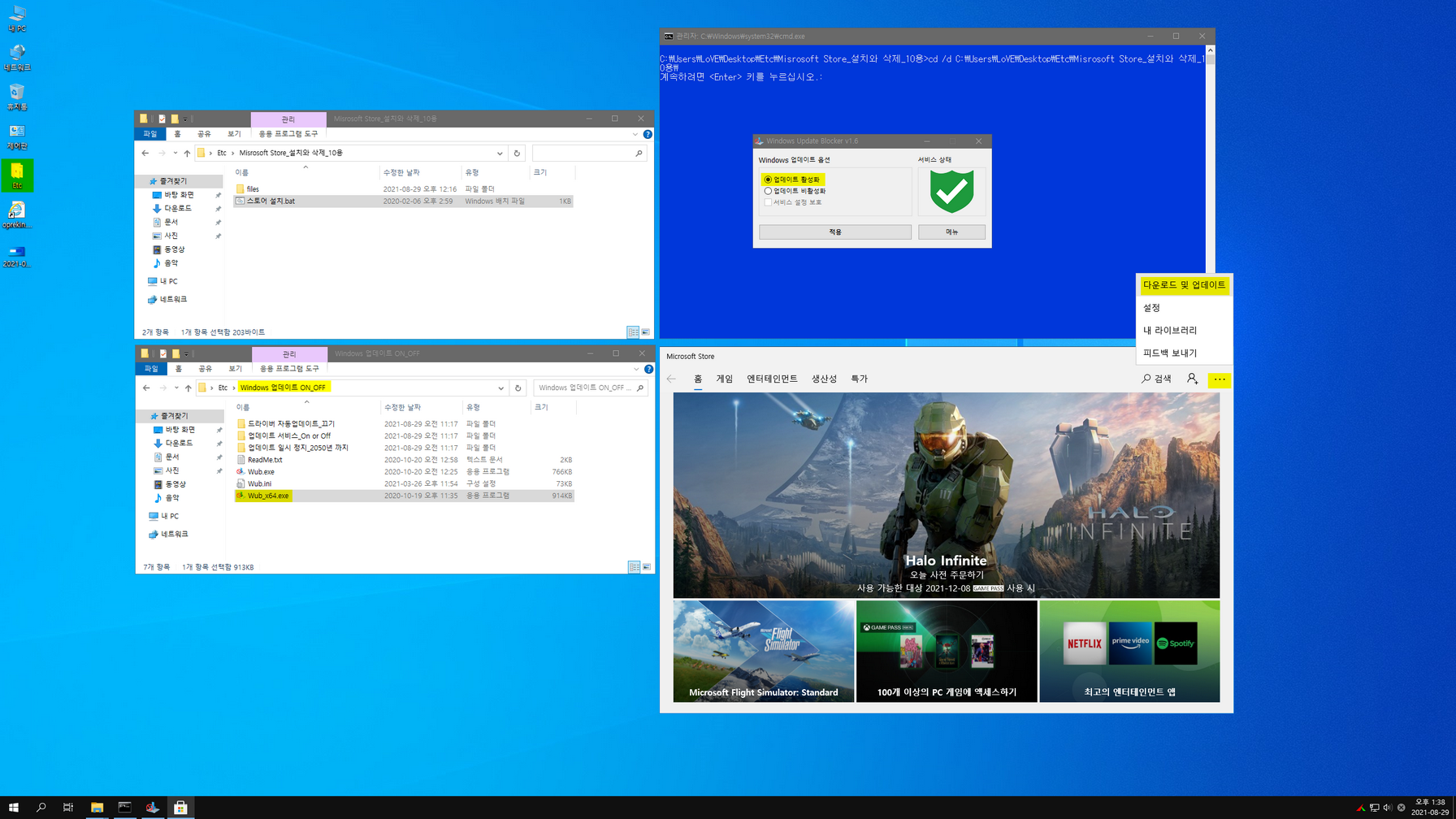Open the 생산성 tab in Microsoft Store
Screen dimensions: 1456x819
[824, 379]
